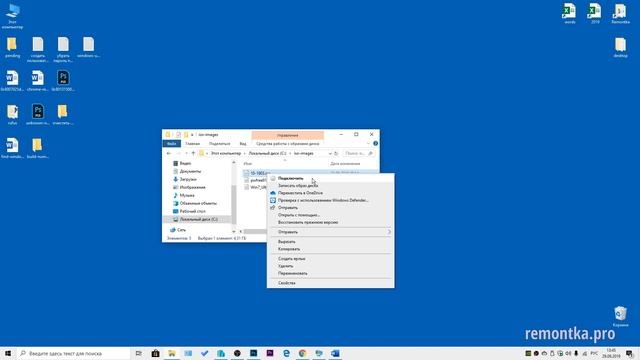Viewport: 640px width, 360px height.
Task: Switch to the Главная ribbon tab
Action: point(193,144)
